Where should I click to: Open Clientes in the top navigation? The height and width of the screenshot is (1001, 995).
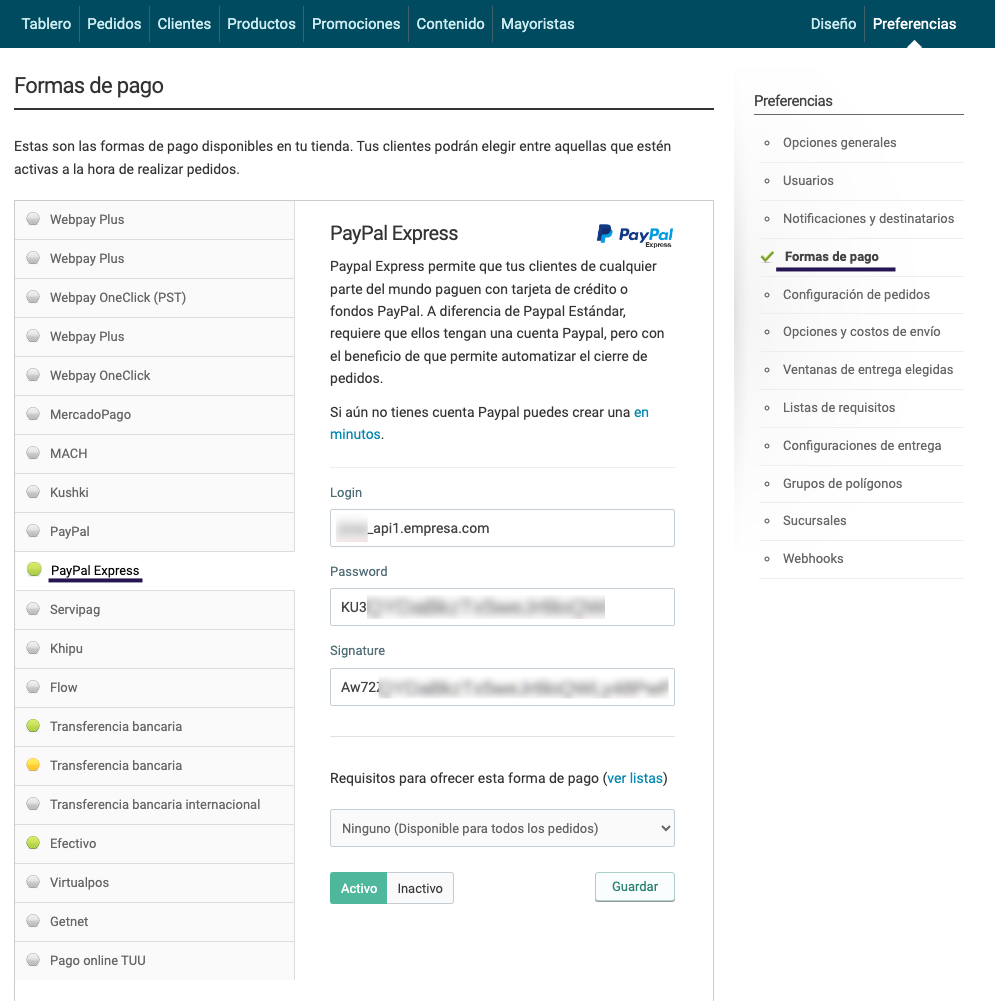point(184,24)
